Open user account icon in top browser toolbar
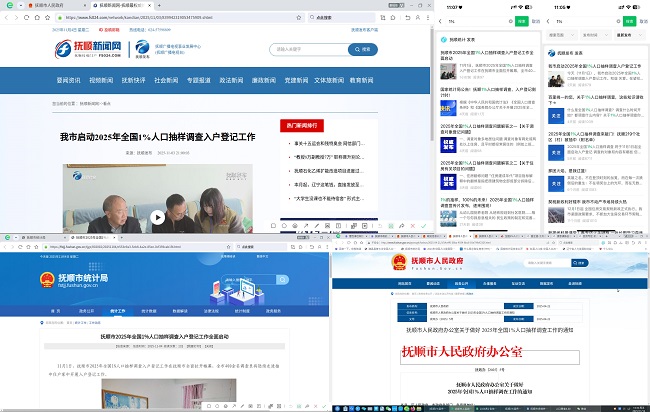Image resolution: width=650 pixels, height=412 pixels. (417, 17)
